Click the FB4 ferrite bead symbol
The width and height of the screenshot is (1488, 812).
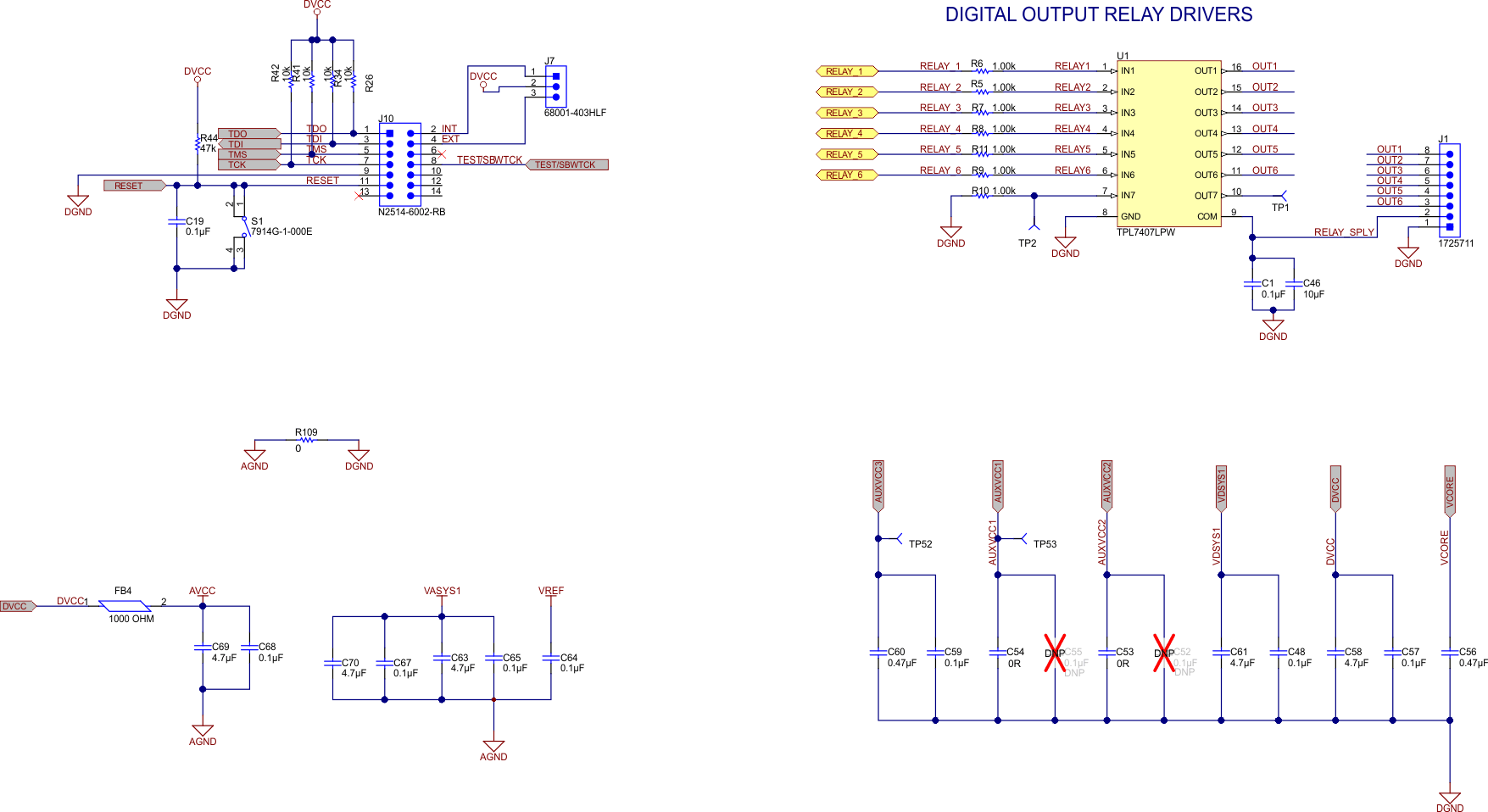125,606
